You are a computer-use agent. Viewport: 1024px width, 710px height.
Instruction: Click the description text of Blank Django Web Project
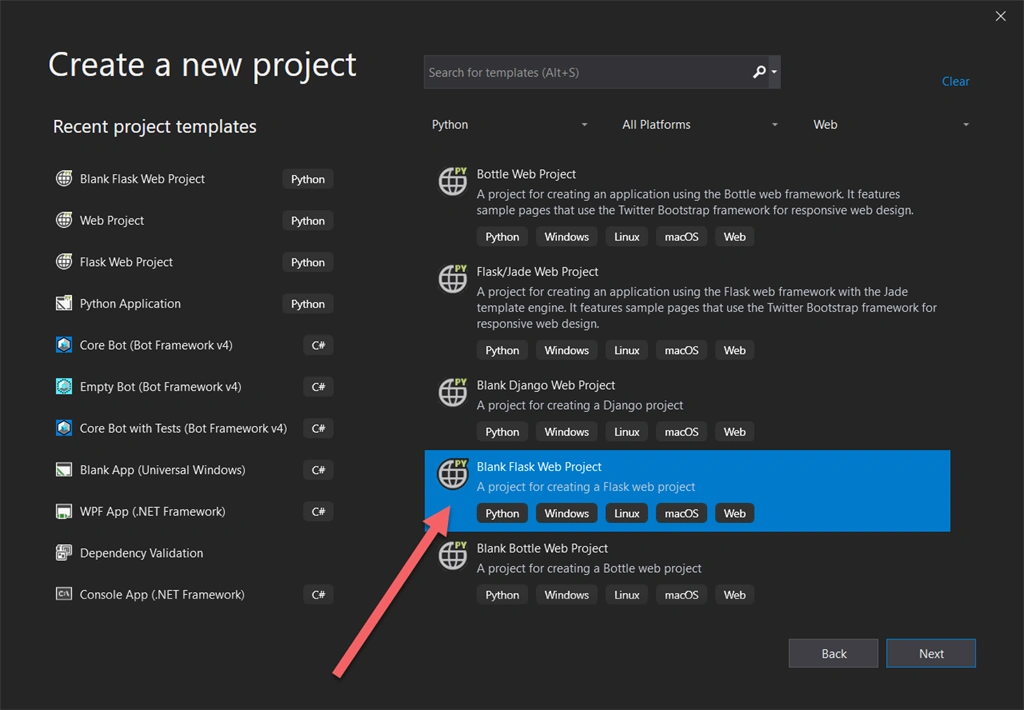coord(579,405)
